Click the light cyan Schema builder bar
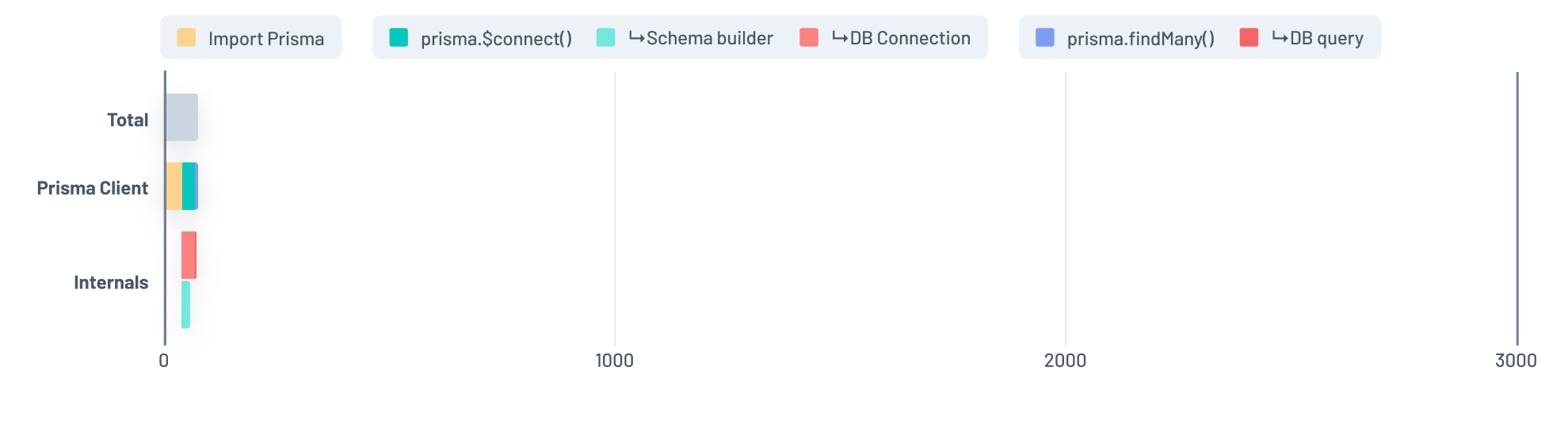This screenshot has width=1568, height=432. 185,304
